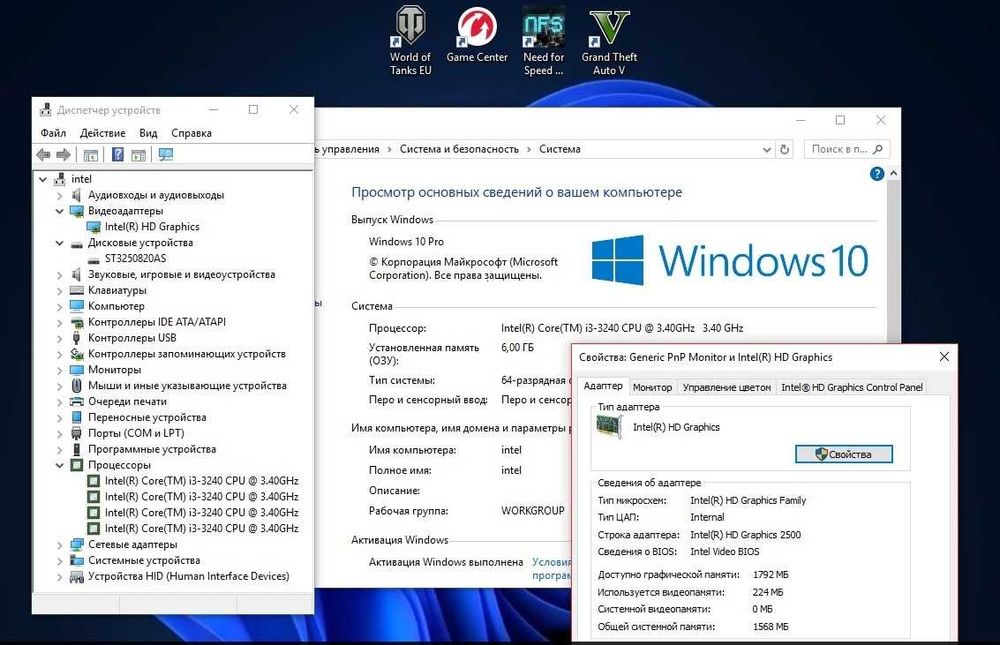The width and height of the screenshot is (1000, 645).
Task: Open the Action menu (Действие)
Action: click(x=103, y=133)
